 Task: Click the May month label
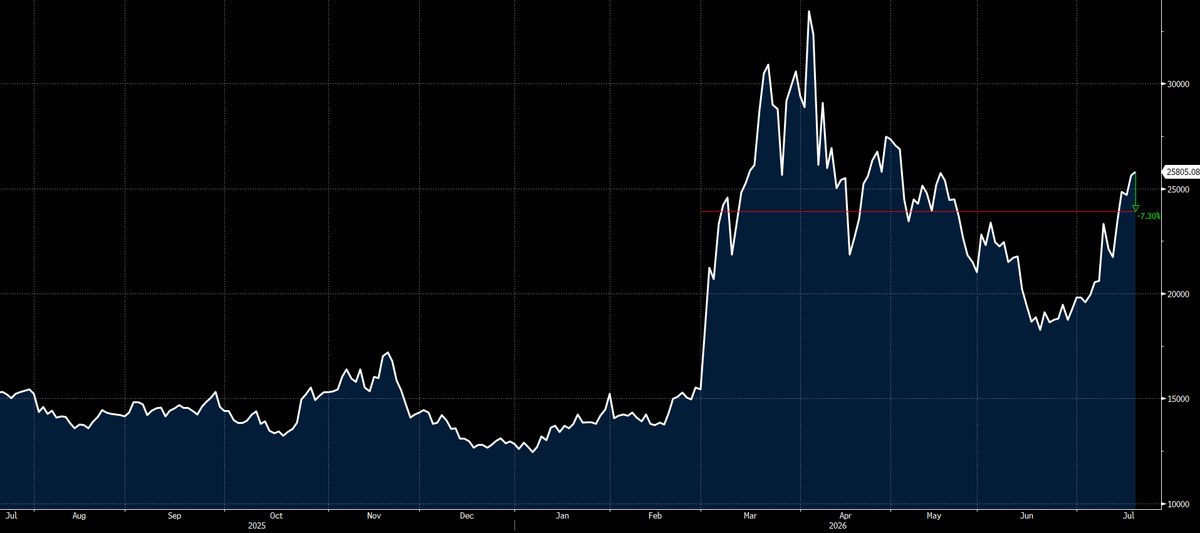(x=933, y=516)
